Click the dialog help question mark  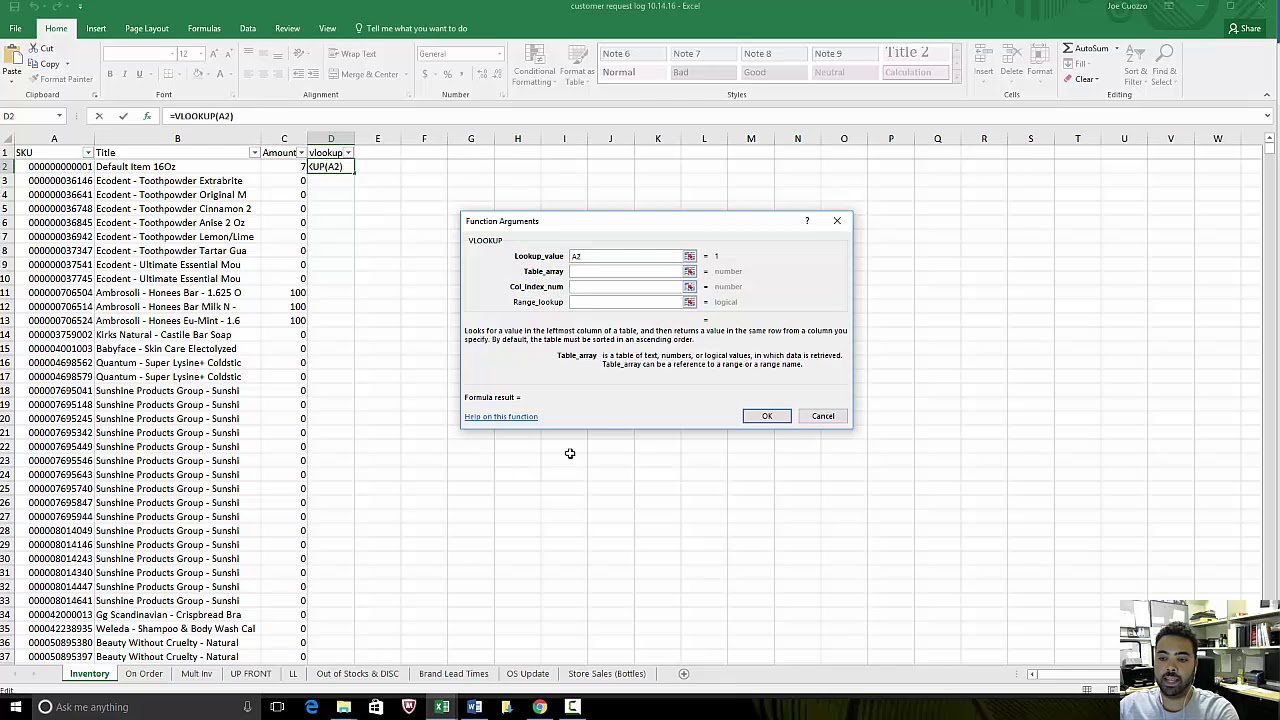tap(807, 221)
